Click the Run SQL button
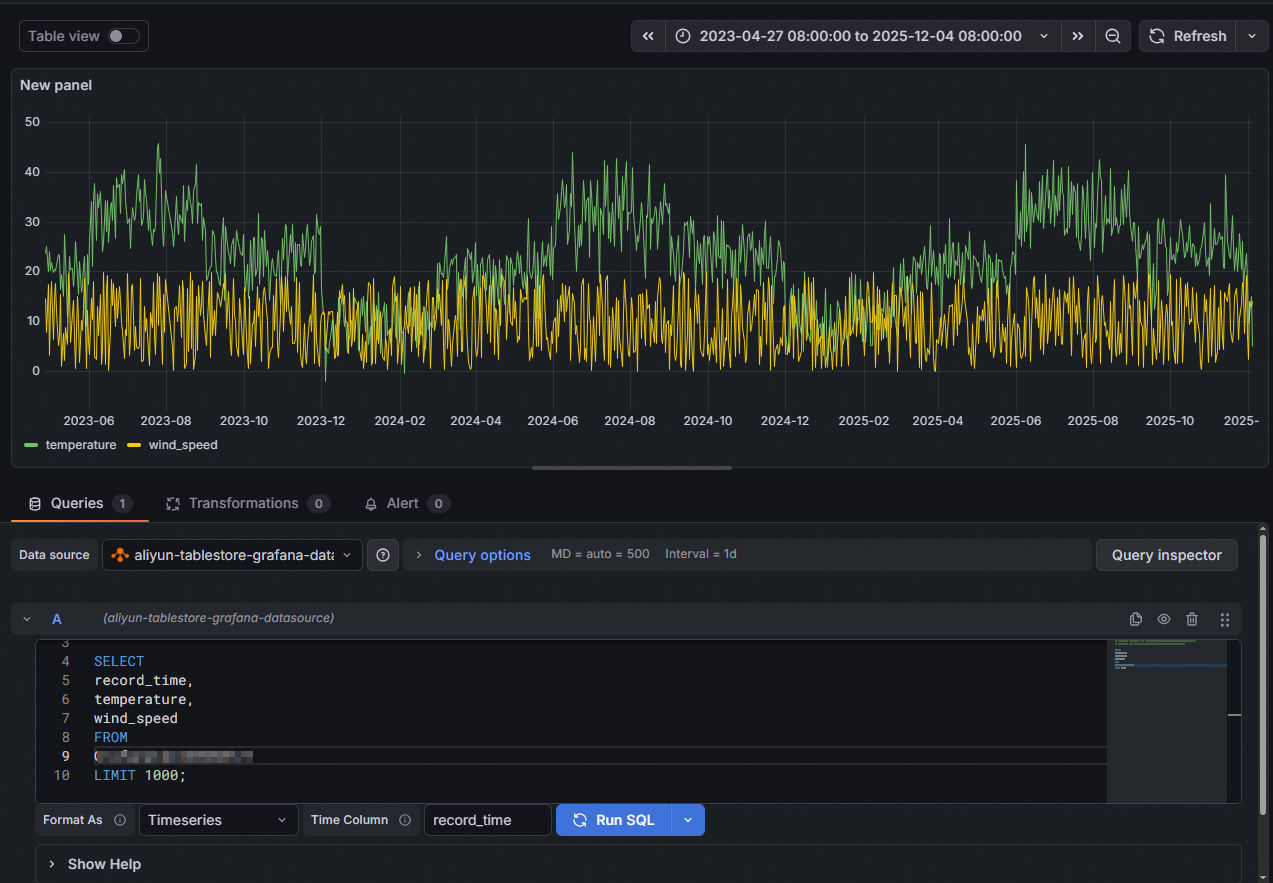The image size is (1273, 883). point(613,820)
